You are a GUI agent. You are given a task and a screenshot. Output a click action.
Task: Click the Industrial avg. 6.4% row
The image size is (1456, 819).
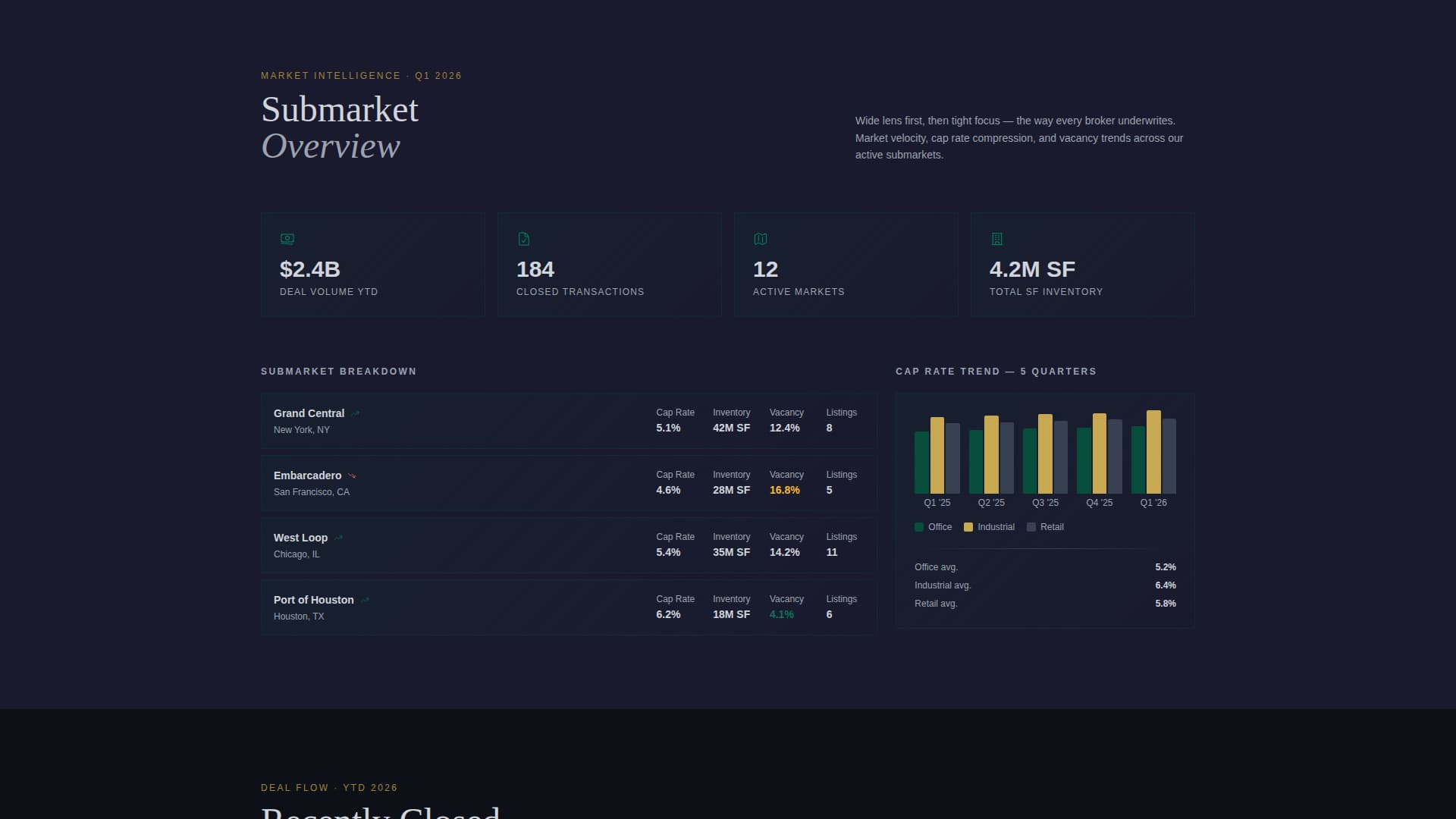coord(1044,585)
